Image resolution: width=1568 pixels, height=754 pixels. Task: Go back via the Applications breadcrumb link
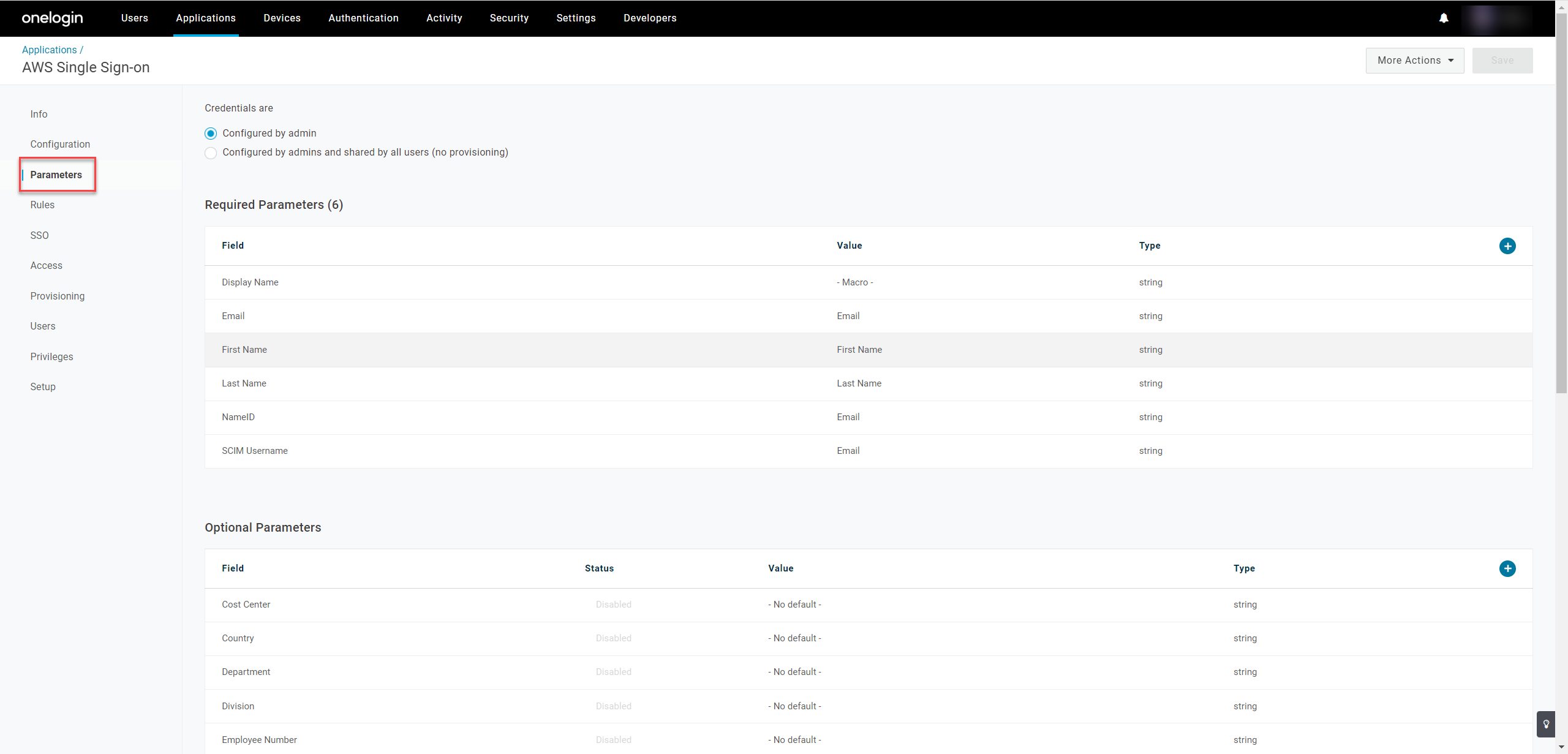point(49,50)
